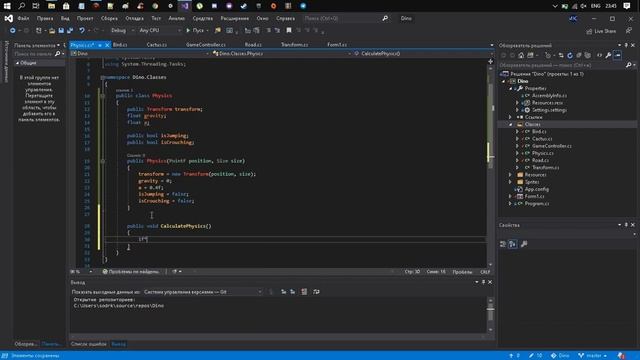Open the Справка menu
640x360 pixels.
click(x=285, y=18)
